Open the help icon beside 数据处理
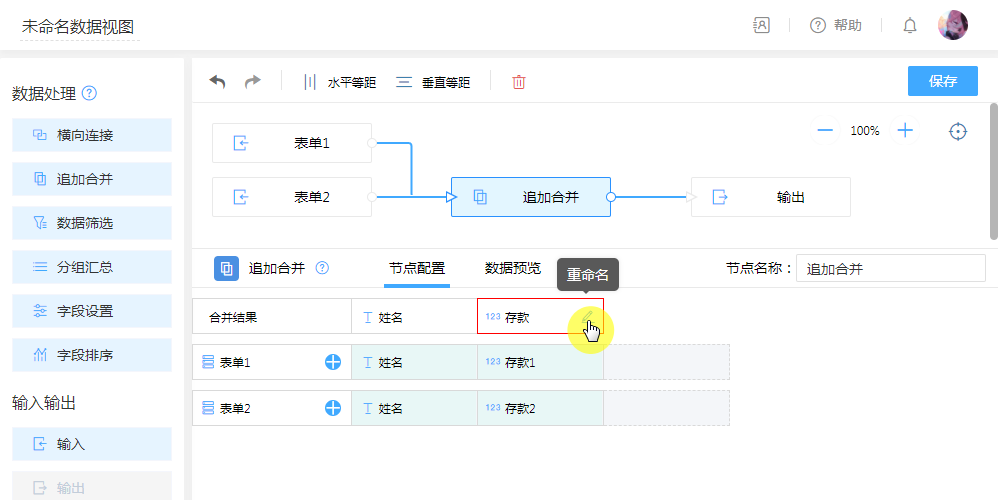The image size is (998, 500). [x=90, y=94]
